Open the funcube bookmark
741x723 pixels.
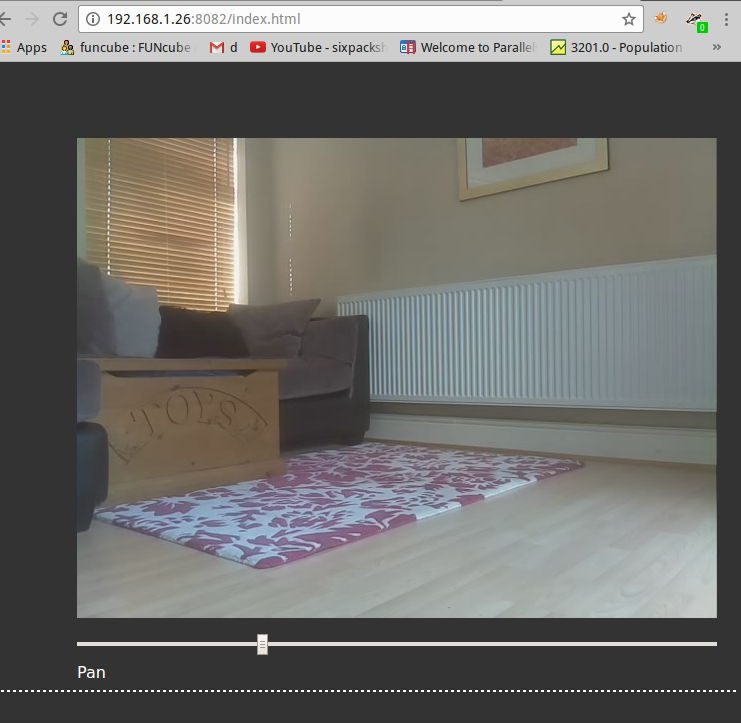(126, 47)
